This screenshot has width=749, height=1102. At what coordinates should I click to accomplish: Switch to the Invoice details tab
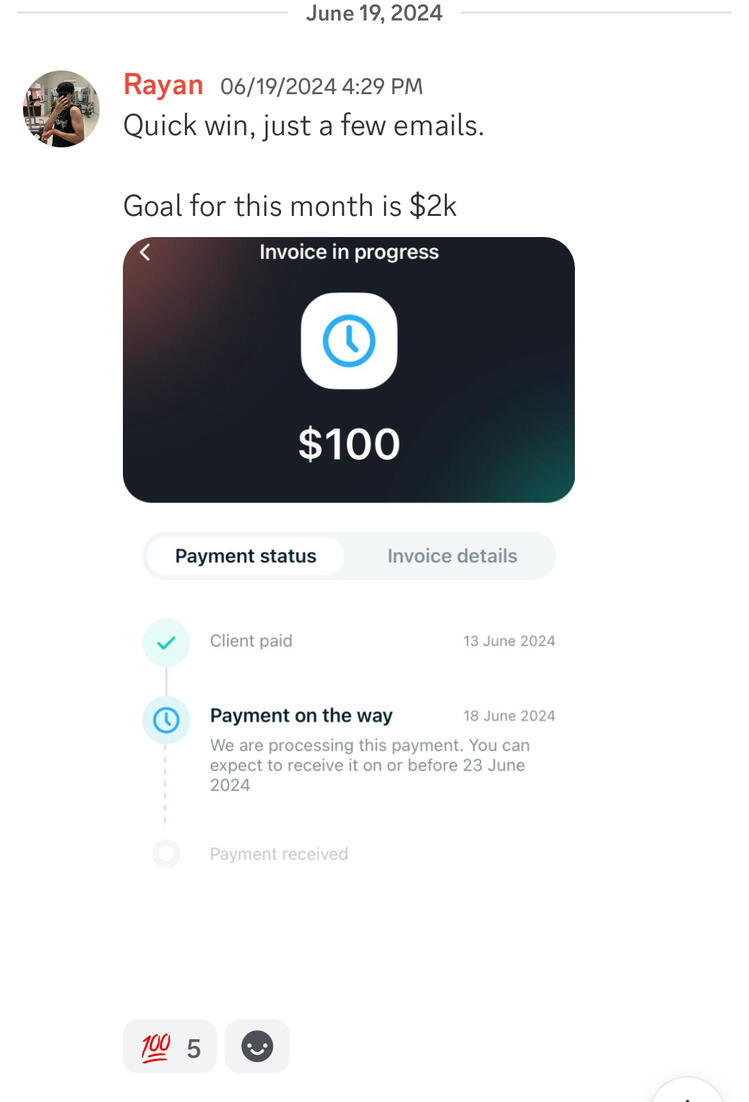coord(452,556)
